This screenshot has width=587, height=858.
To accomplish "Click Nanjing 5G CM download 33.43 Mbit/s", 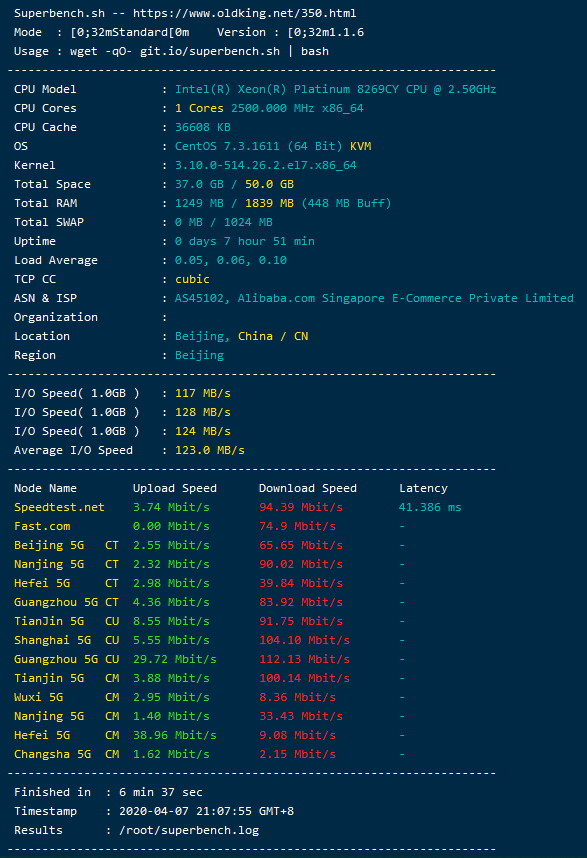I will (x=301, y=716).
